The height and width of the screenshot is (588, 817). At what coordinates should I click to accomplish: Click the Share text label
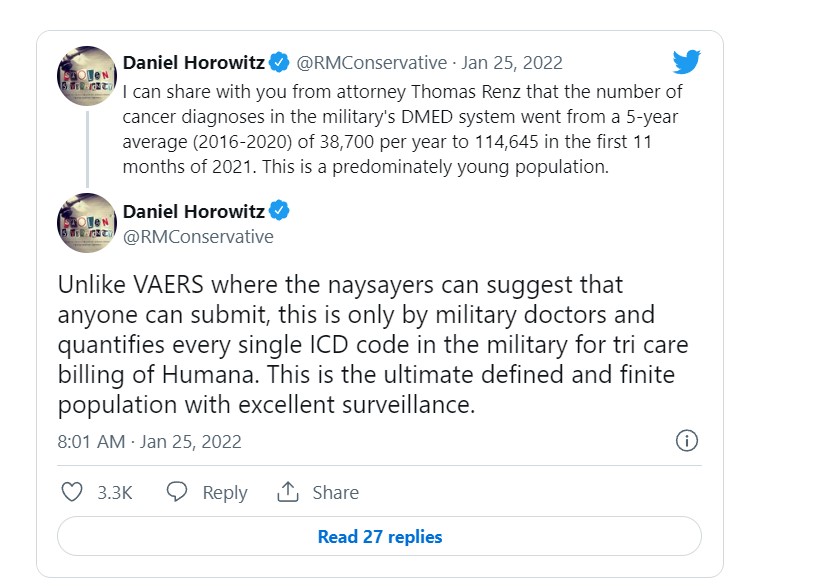click(335, 492)
